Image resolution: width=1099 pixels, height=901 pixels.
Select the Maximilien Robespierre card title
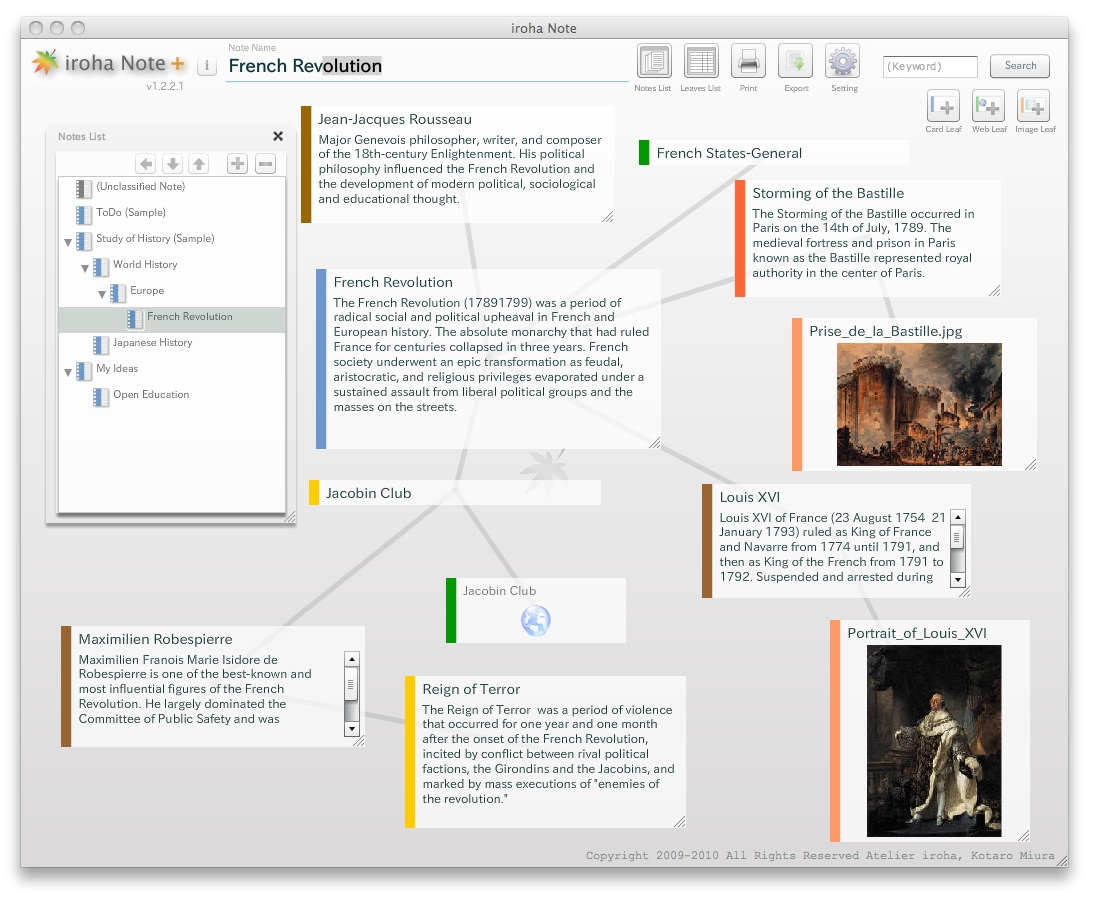pos(155,639)
